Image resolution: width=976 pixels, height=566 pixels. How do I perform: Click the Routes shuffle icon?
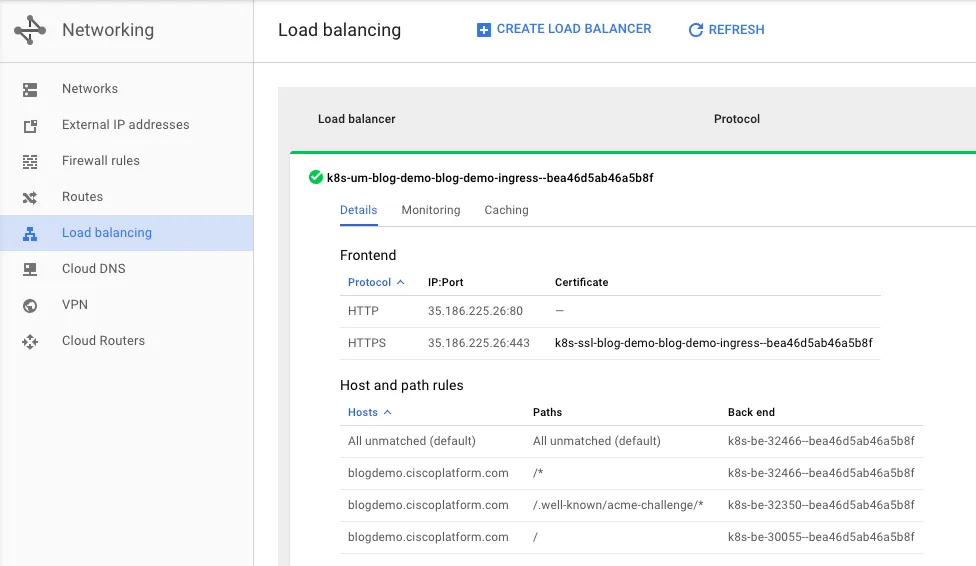point(30,198)
